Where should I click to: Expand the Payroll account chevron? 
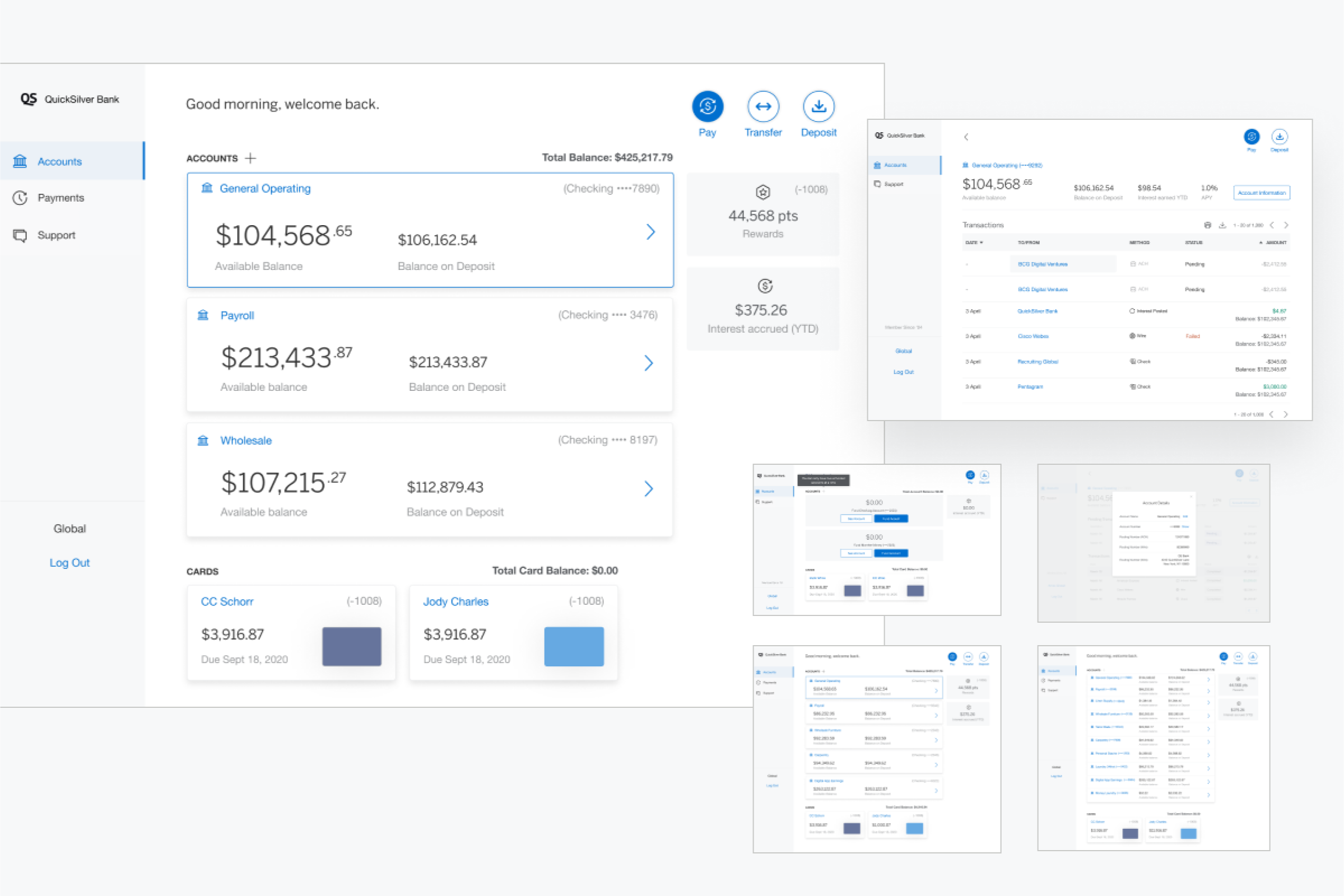(x=648, y=363)
